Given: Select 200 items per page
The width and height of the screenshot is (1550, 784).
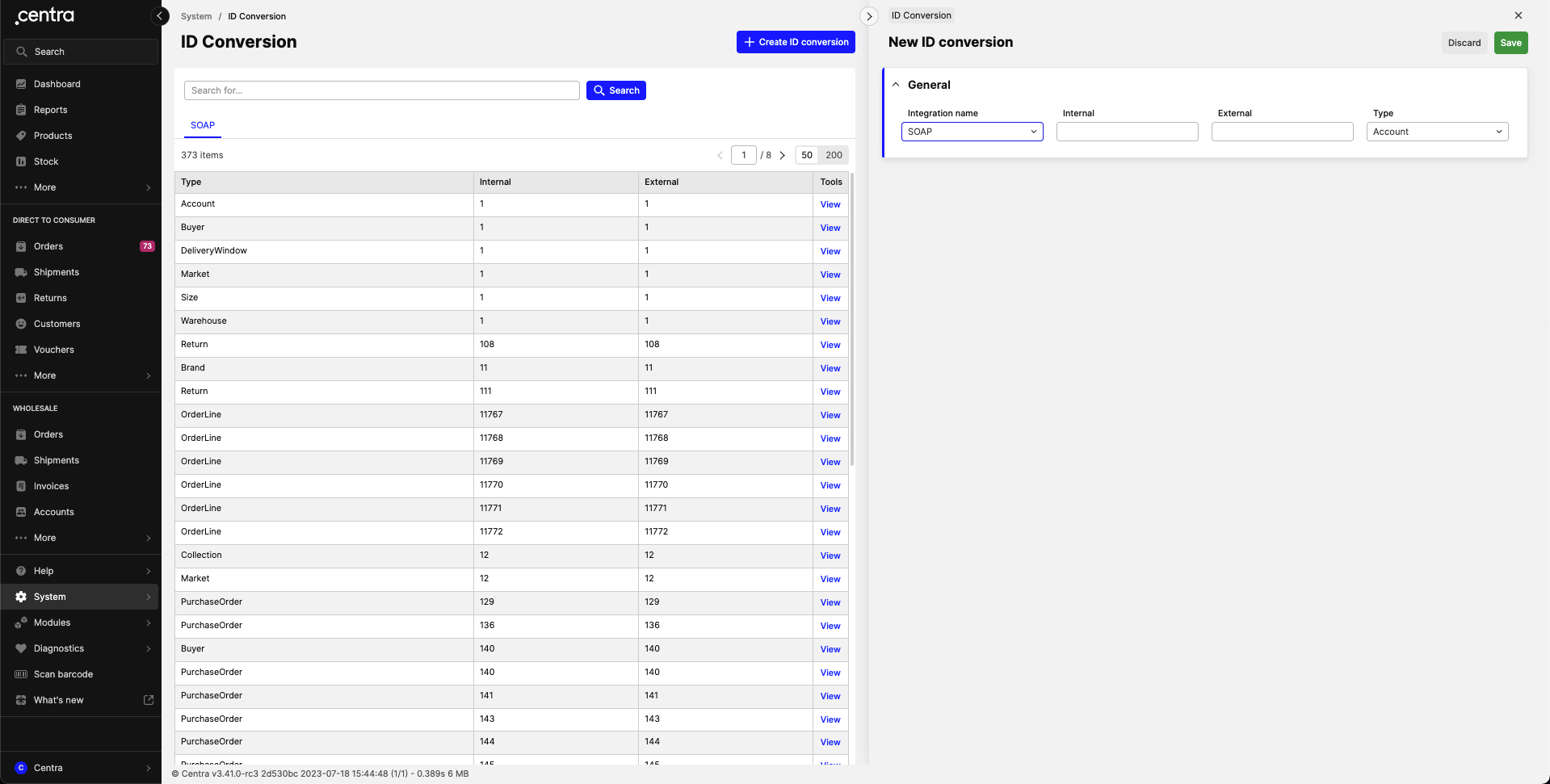Looking at the screenshot, I should pos(834,155).
